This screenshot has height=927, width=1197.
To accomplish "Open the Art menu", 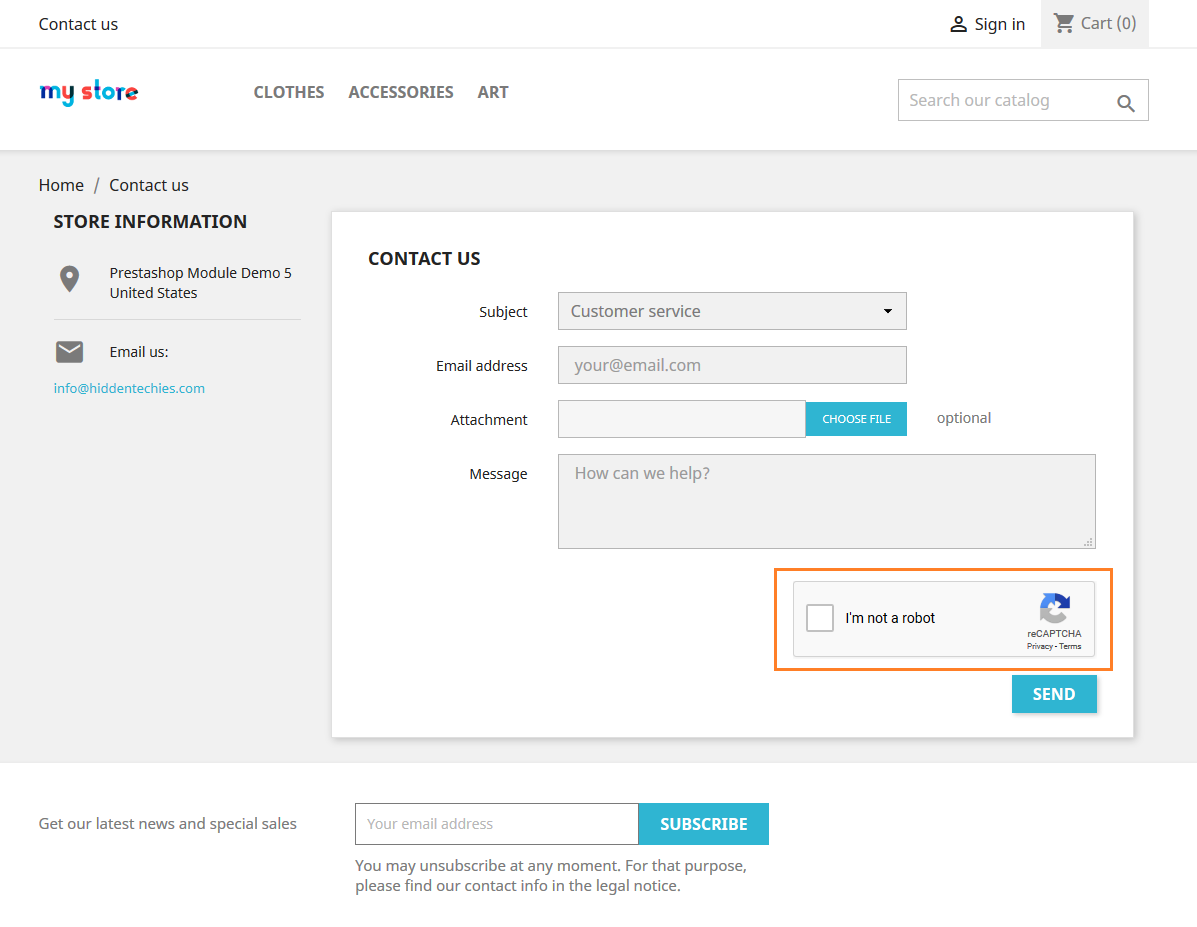I will (x=493, y=92).
